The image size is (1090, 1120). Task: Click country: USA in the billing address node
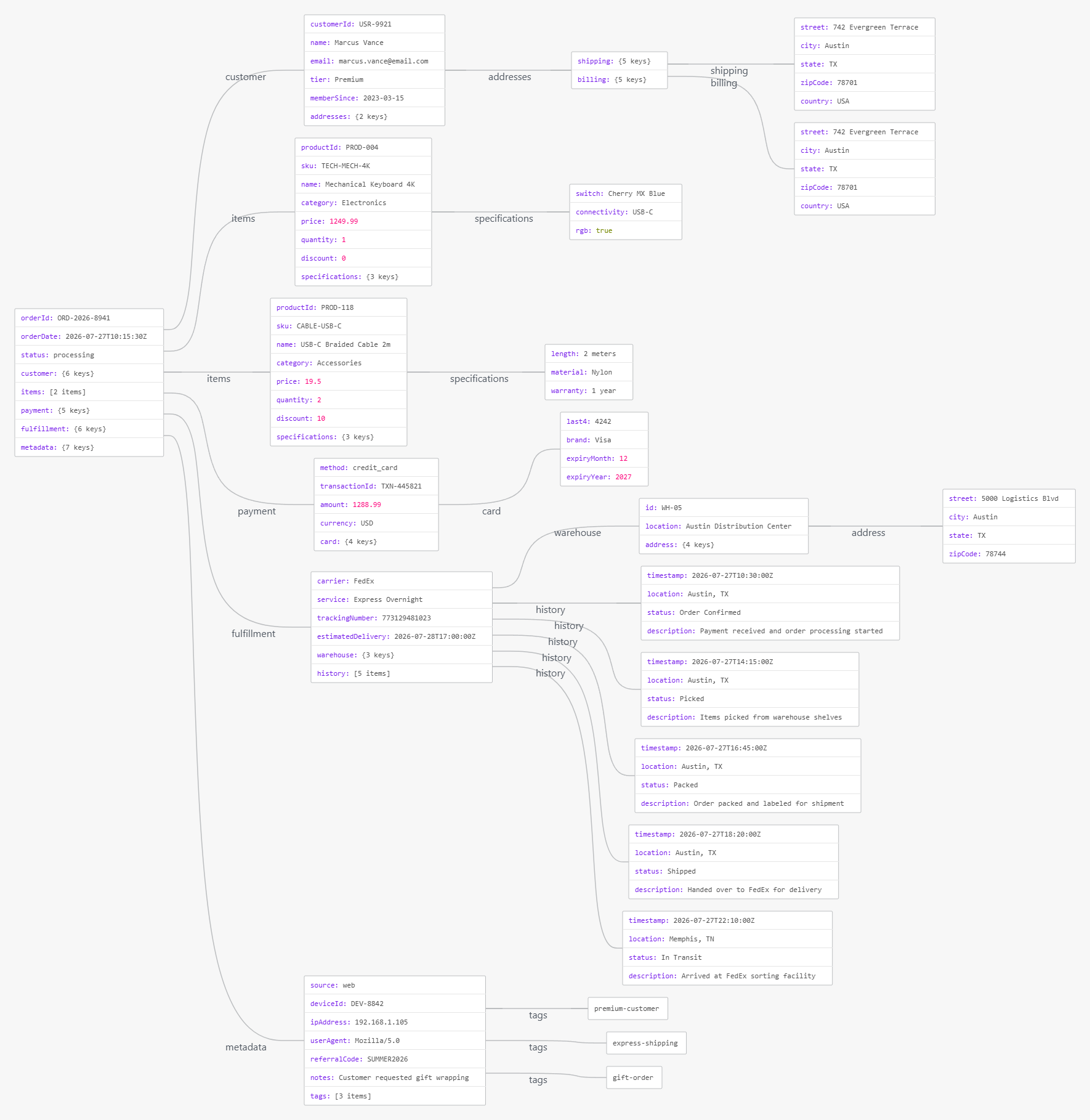pos(865,206)
